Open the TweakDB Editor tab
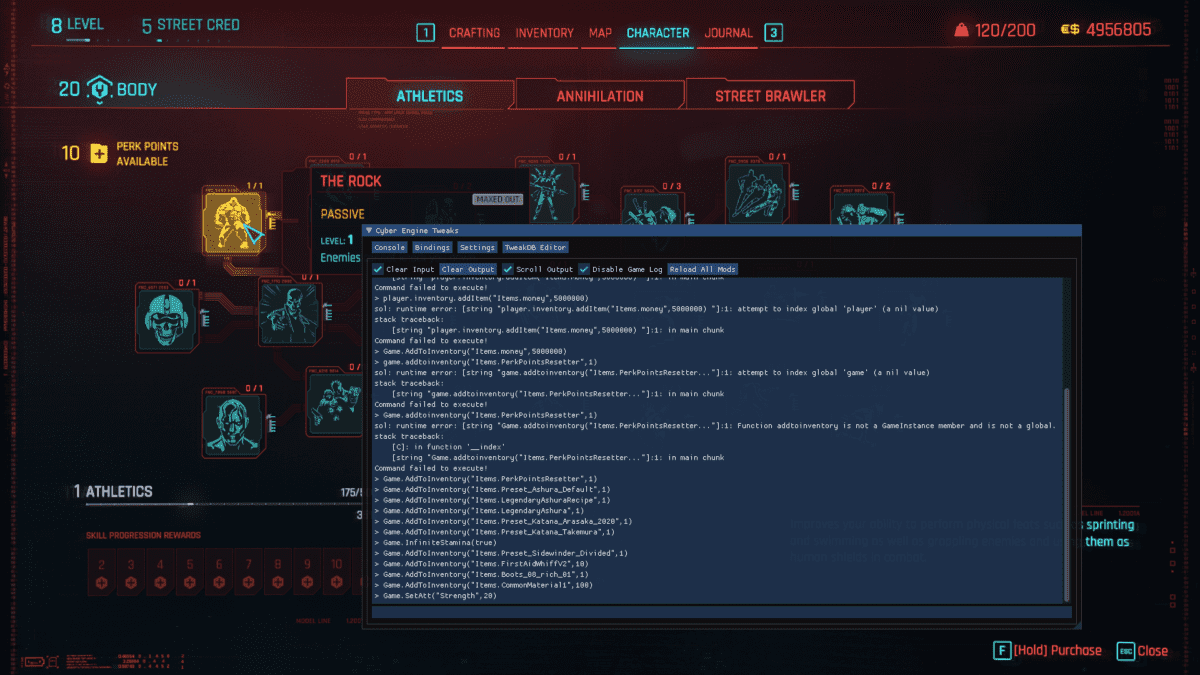 [x=535, y=247]
